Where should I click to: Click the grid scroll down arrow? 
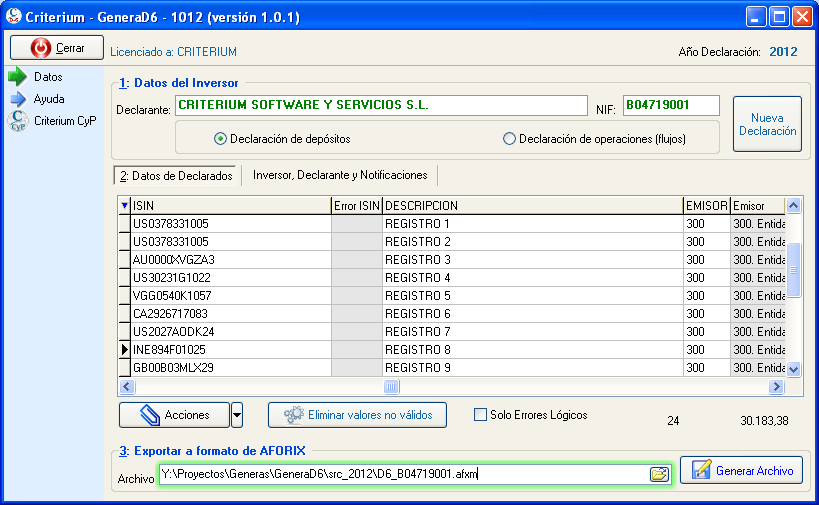793,369
